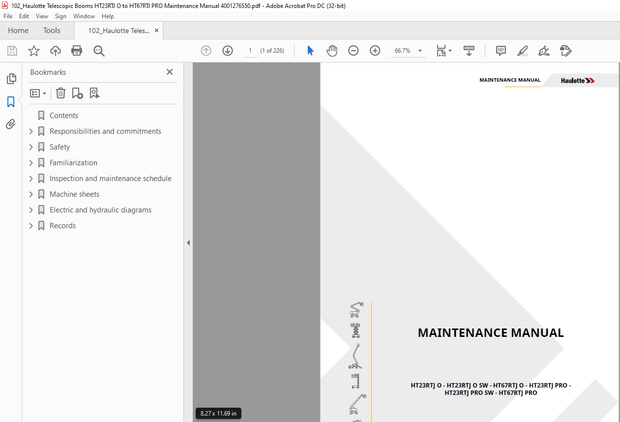Open page thumbnails panel
This screenshot has height=422, width=620.
(11, 78)
